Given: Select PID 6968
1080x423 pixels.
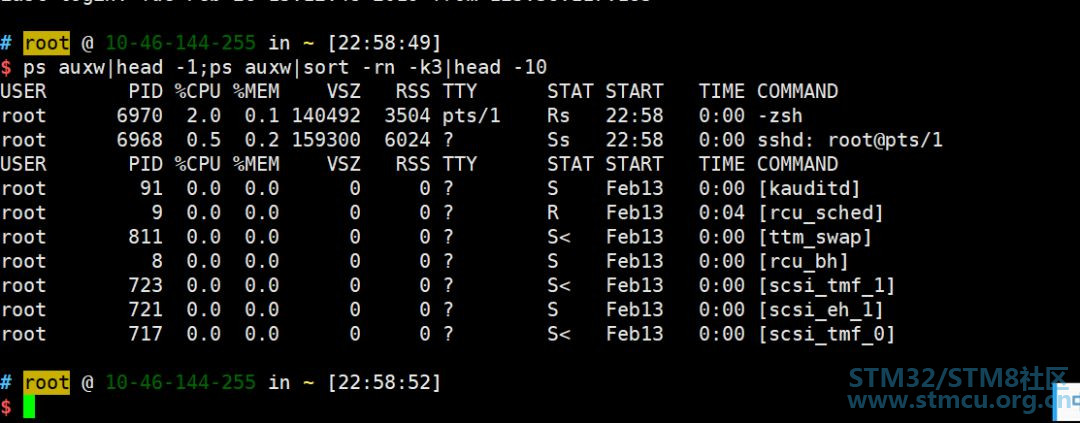Looking at the screenshot, I should click(x=140, y=140).
